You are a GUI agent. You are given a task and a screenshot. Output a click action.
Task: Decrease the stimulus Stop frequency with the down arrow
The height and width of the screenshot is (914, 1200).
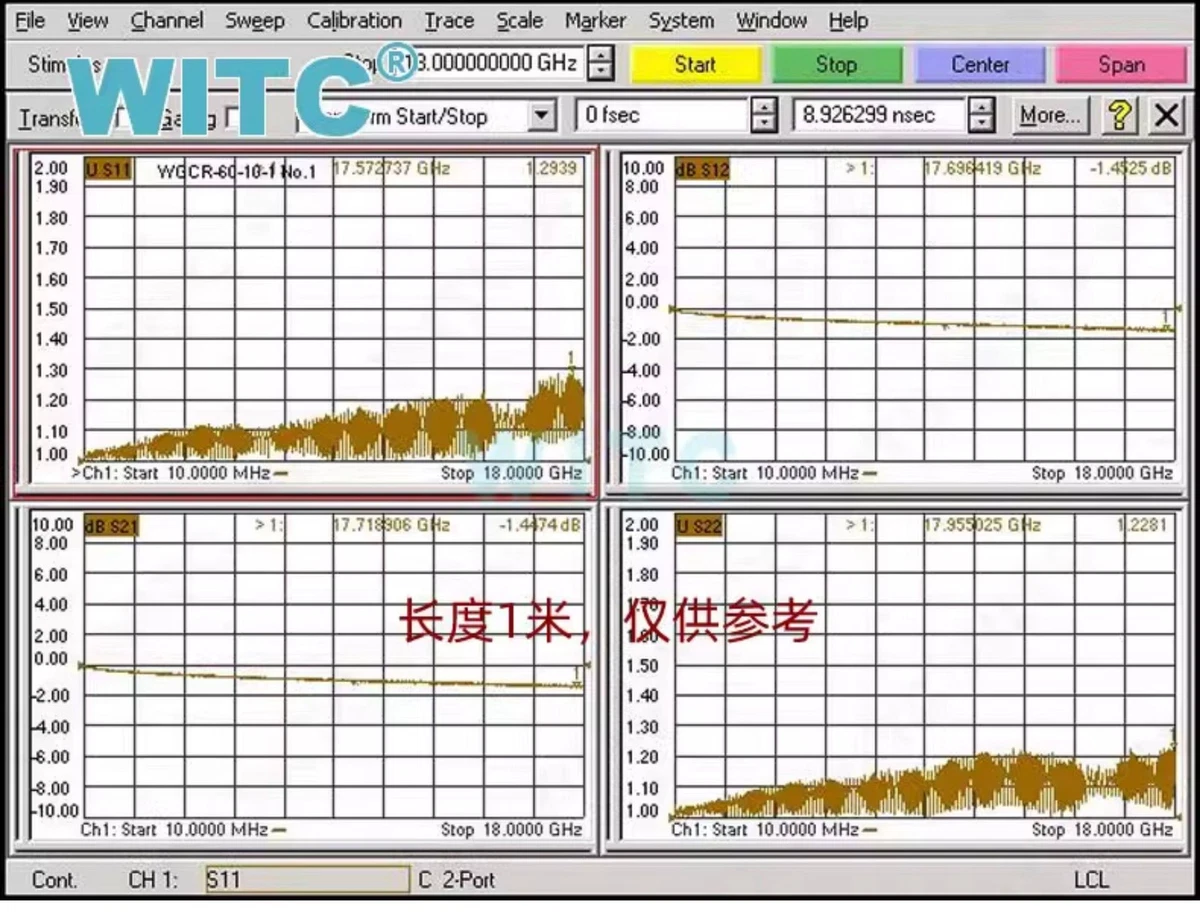pyautogui.click(x=600, y=73)
